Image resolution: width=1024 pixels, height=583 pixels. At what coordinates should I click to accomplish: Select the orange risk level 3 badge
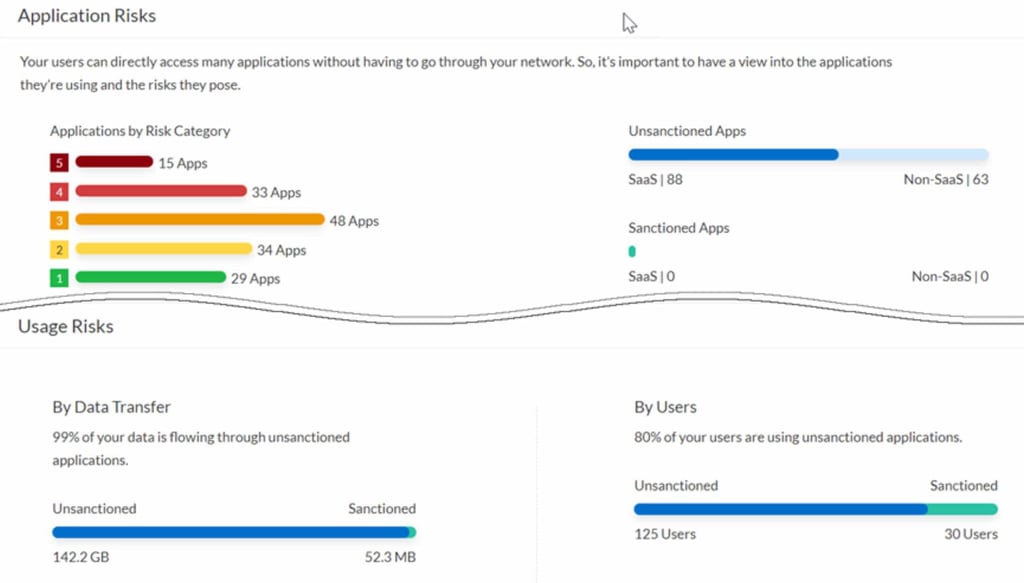59,220
